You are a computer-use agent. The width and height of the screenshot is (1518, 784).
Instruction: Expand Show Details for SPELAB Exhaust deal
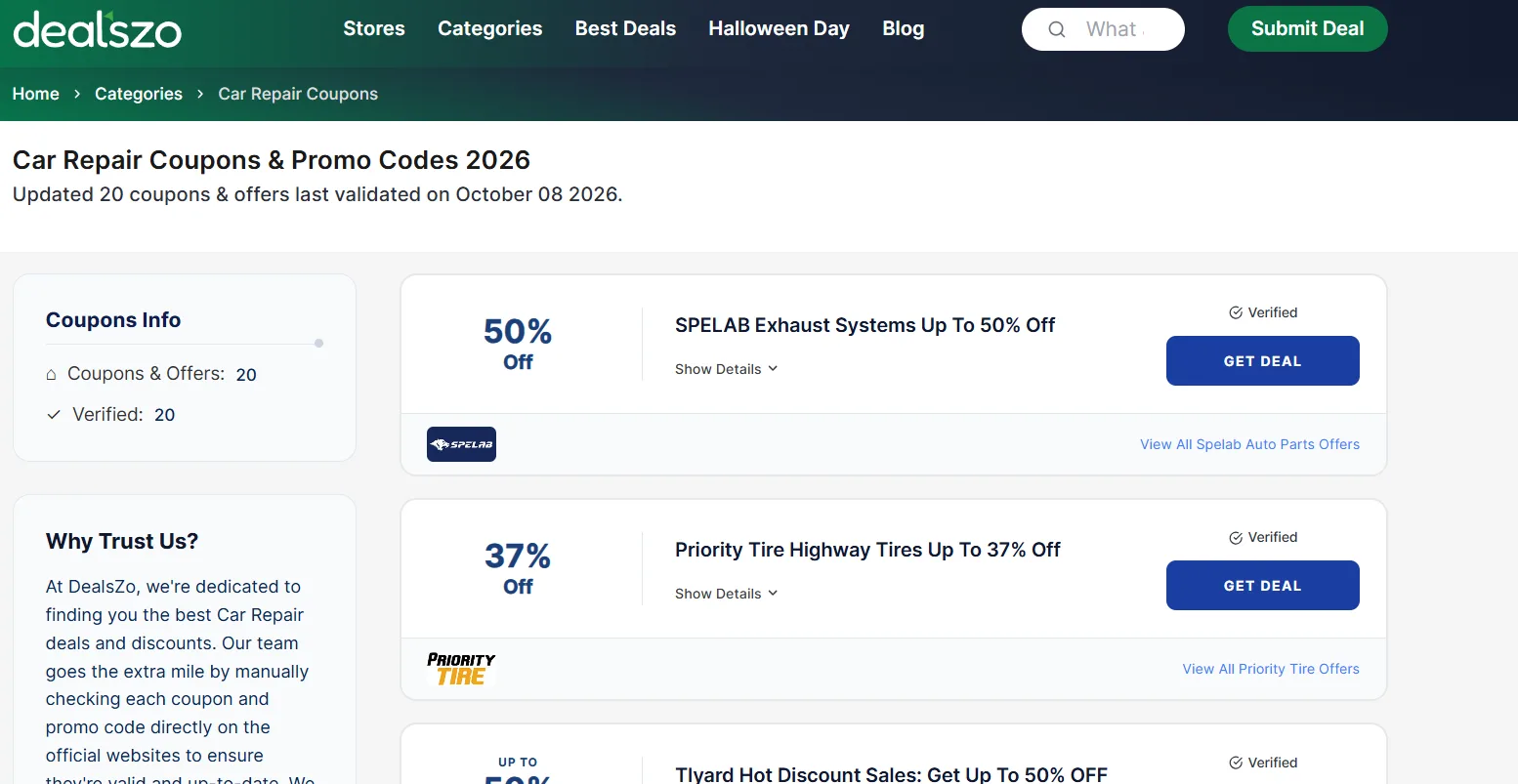pyautogui.click(x=726, y=369)
